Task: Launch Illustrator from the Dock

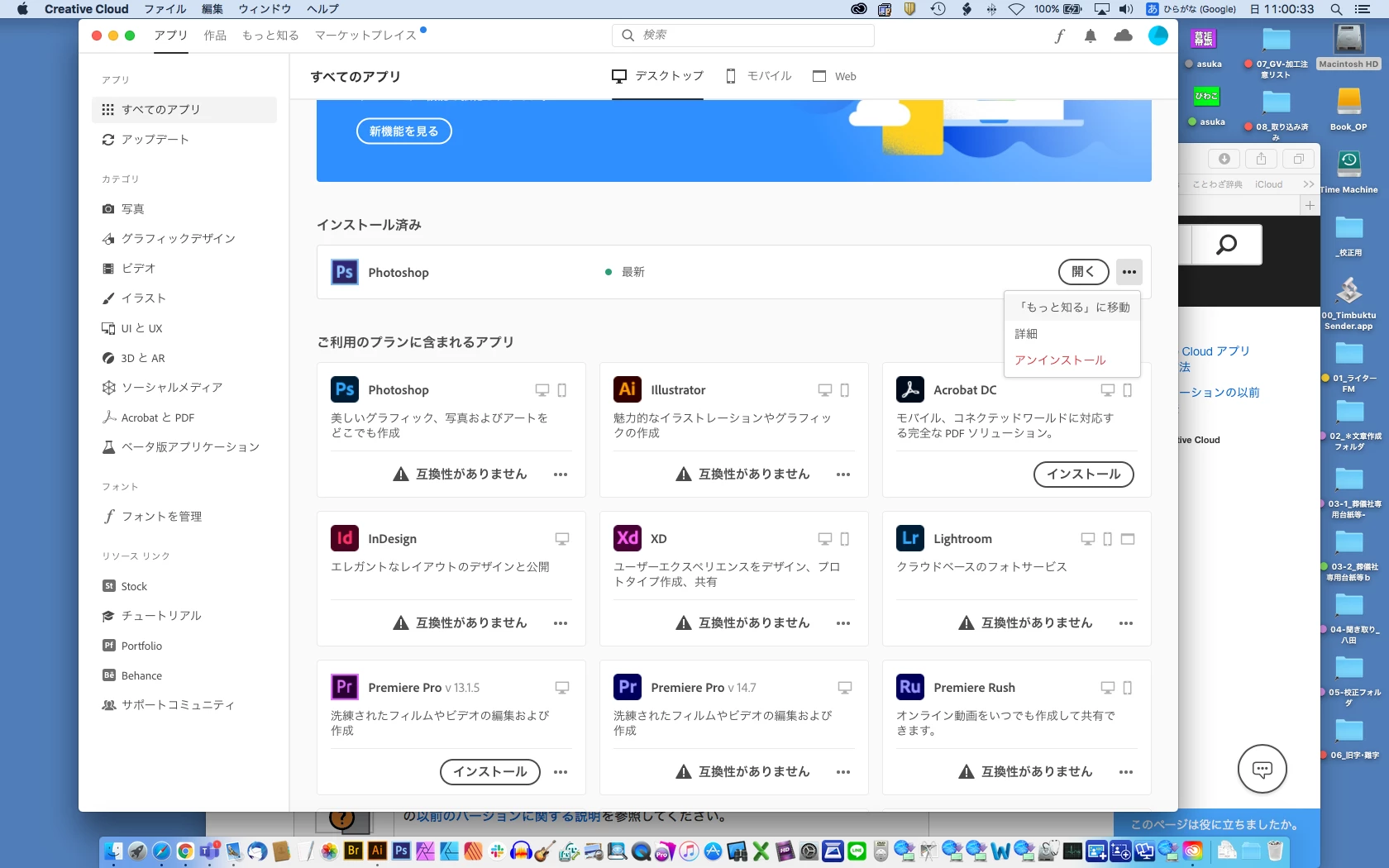Action: tap(378, 851)
